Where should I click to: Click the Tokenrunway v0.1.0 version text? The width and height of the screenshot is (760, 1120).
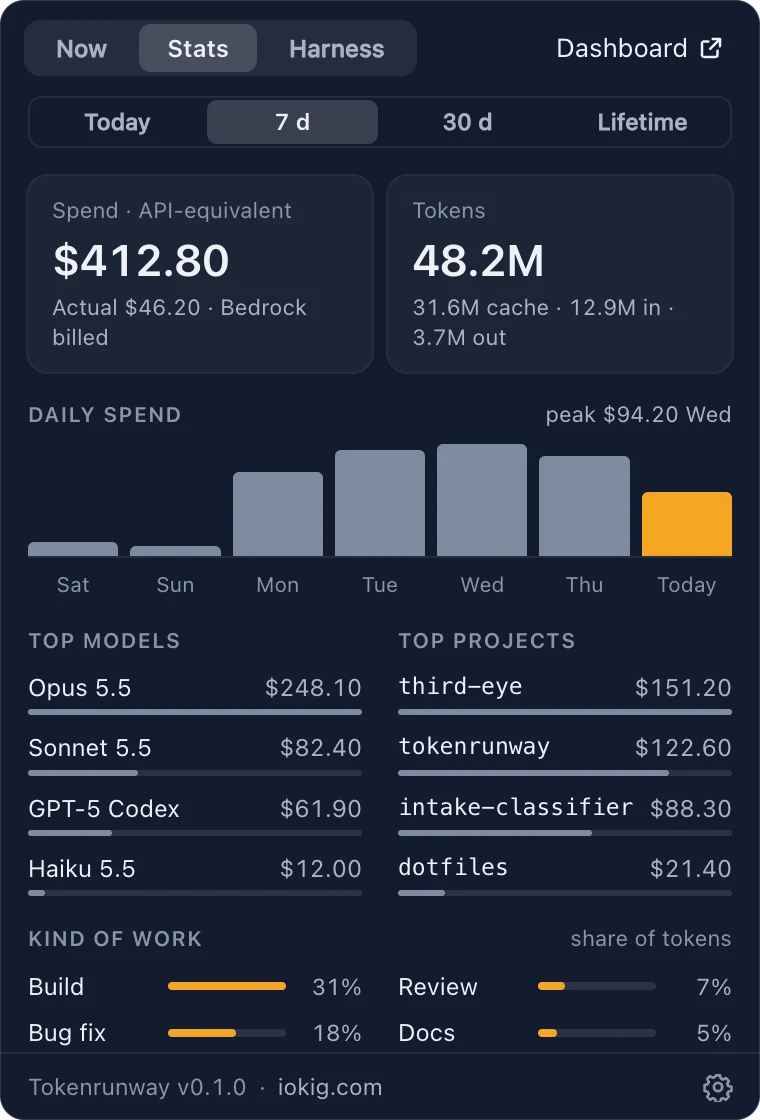pyautogui.click(x=137, y=1087)
